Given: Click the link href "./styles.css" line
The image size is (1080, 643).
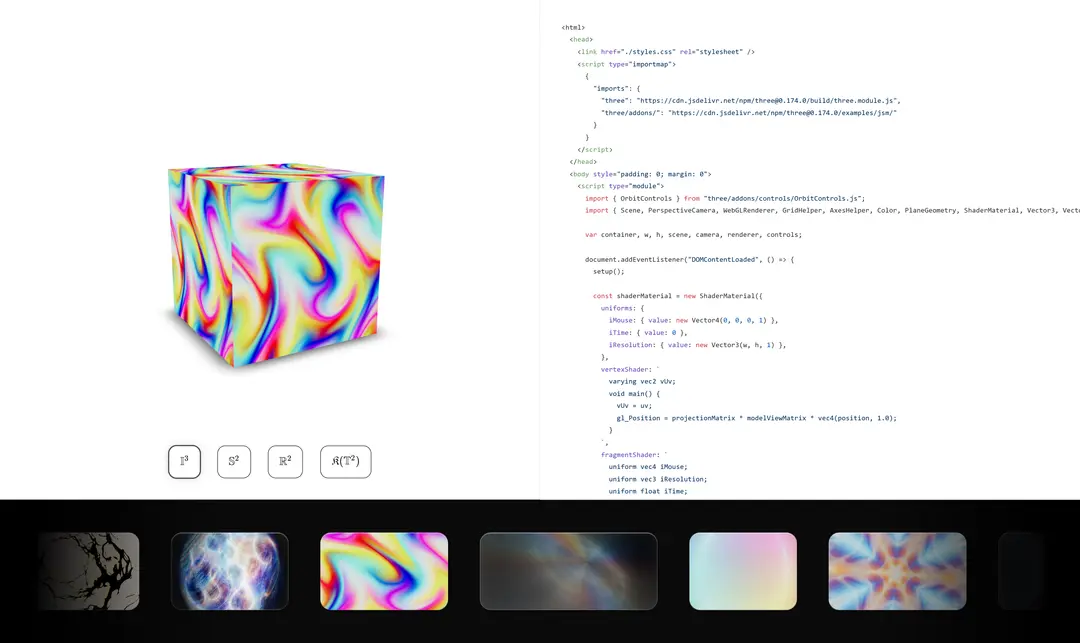Looking at the screenshot, I should coord(666,52).
